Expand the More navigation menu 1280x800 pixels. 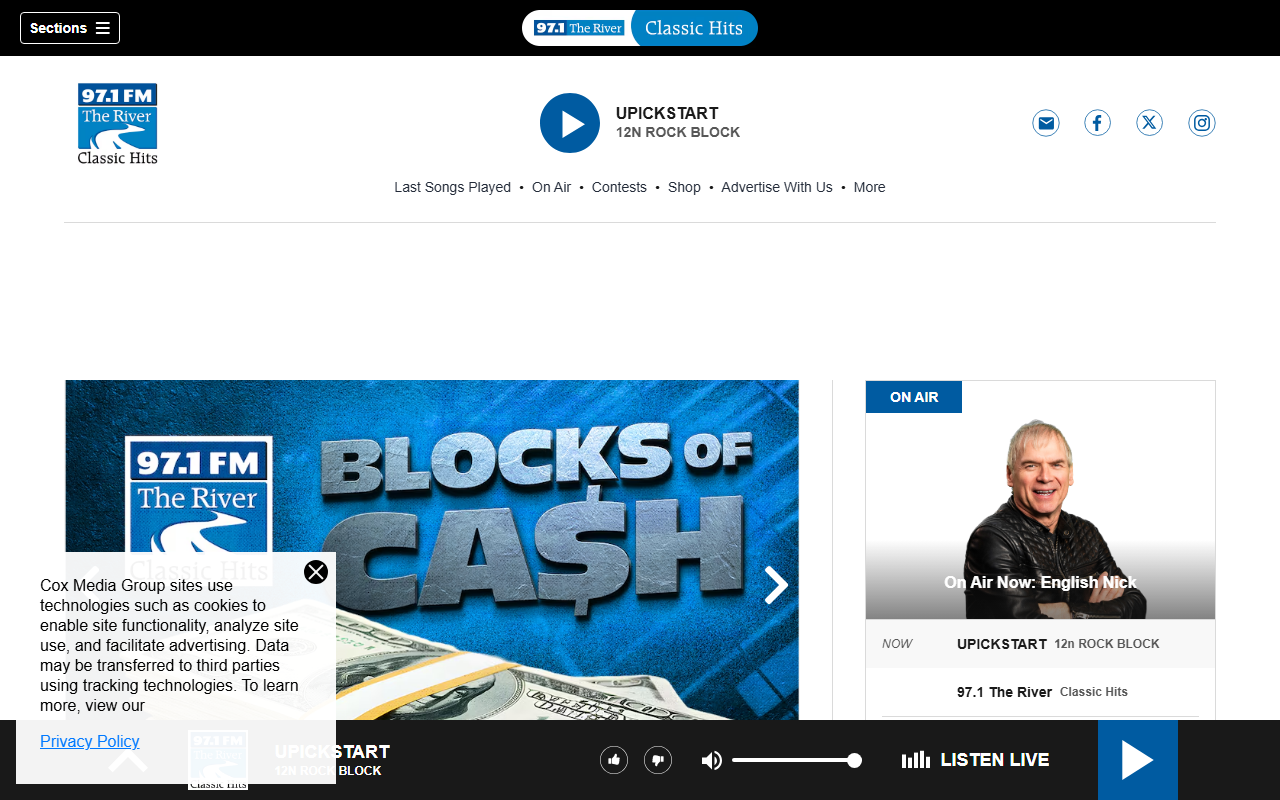tap(869, 187)
